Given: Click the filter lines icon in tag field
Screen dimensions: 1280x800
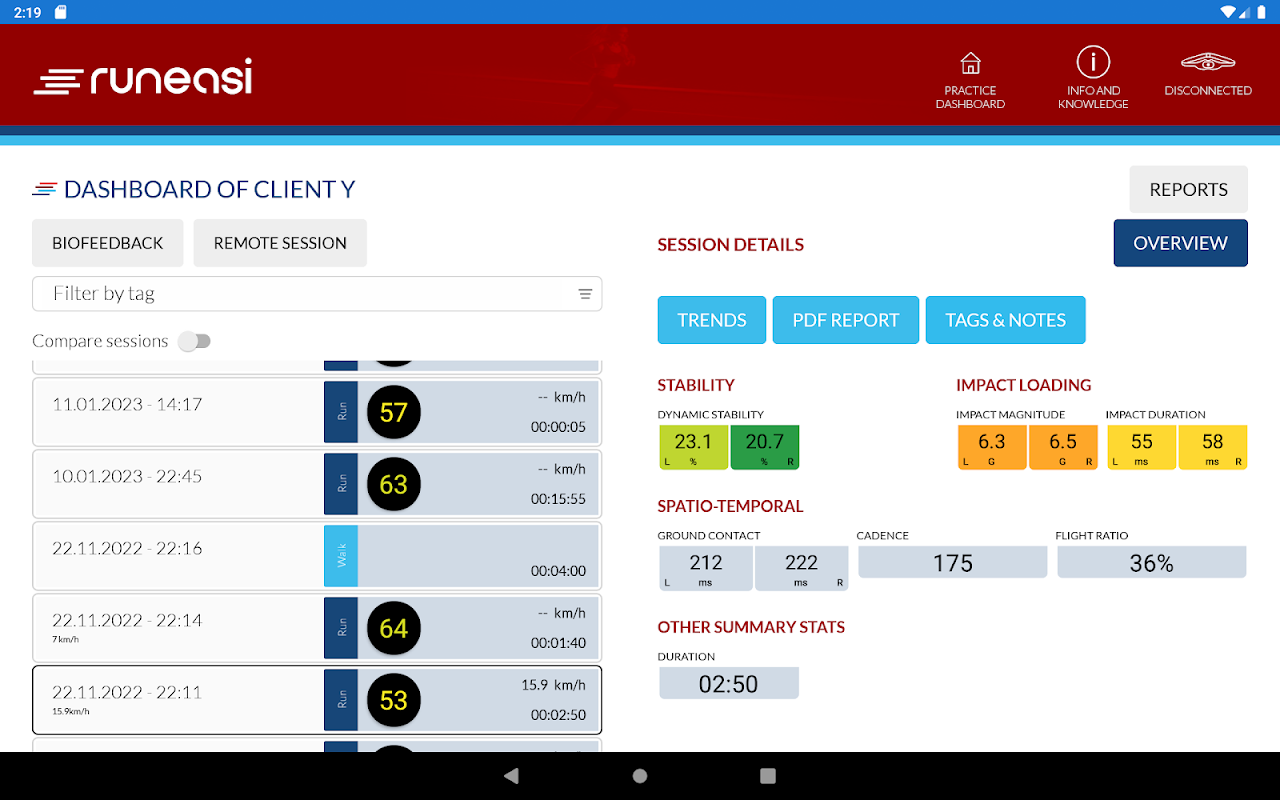Looking at the screenshot, I should pyautogui.click(x=585, y=294).
